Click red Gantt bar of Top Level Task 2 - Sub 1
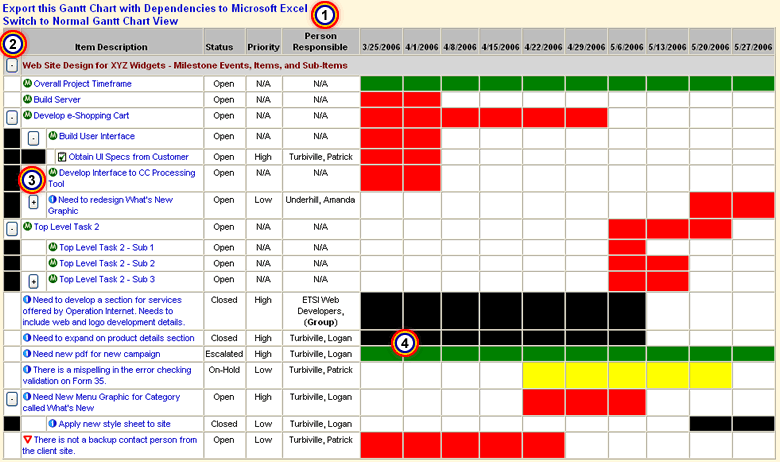The image size is (780, 462). [627, 247]
